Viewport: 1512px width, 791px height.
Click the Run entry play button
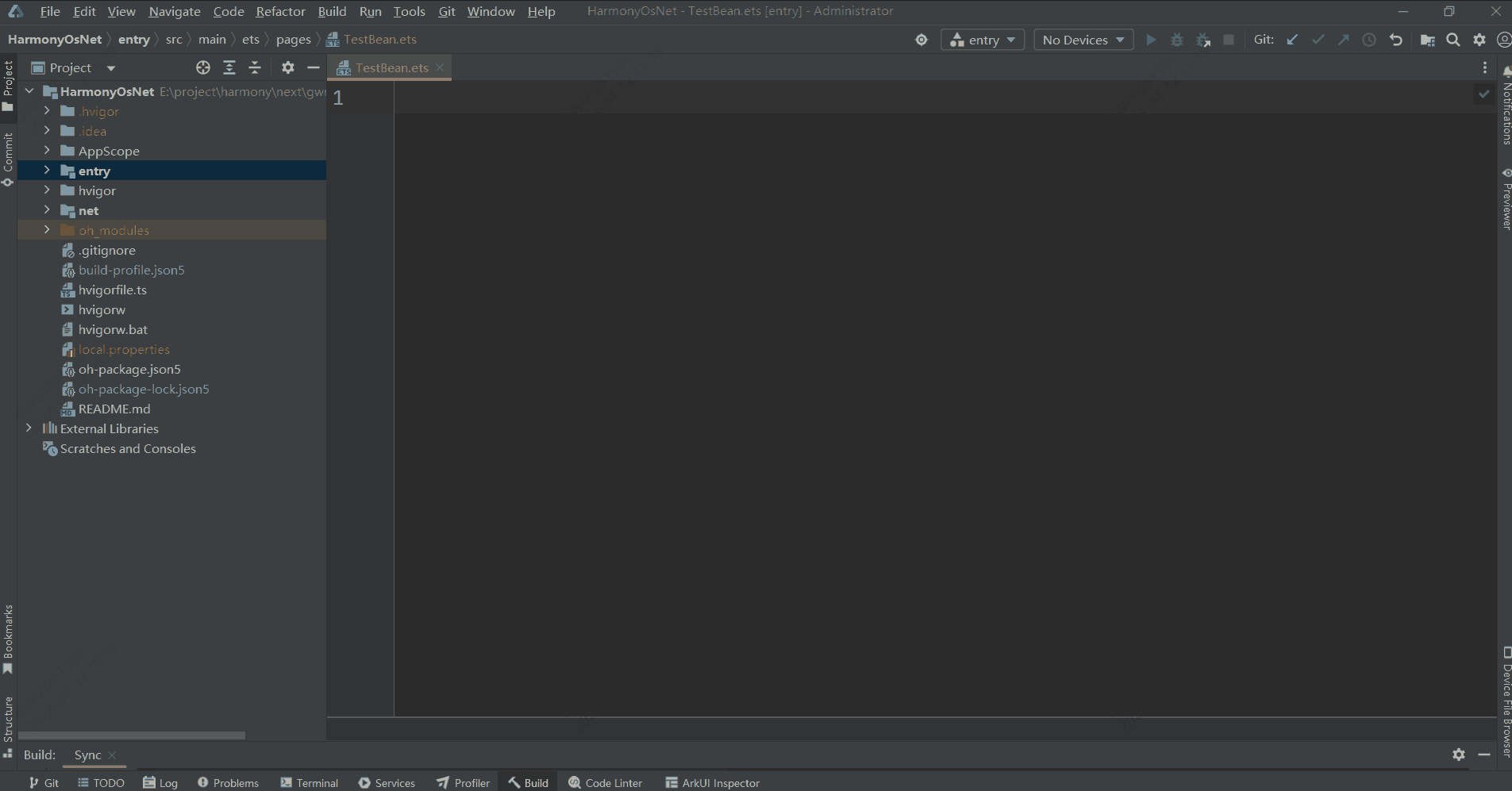point(1151,40)
